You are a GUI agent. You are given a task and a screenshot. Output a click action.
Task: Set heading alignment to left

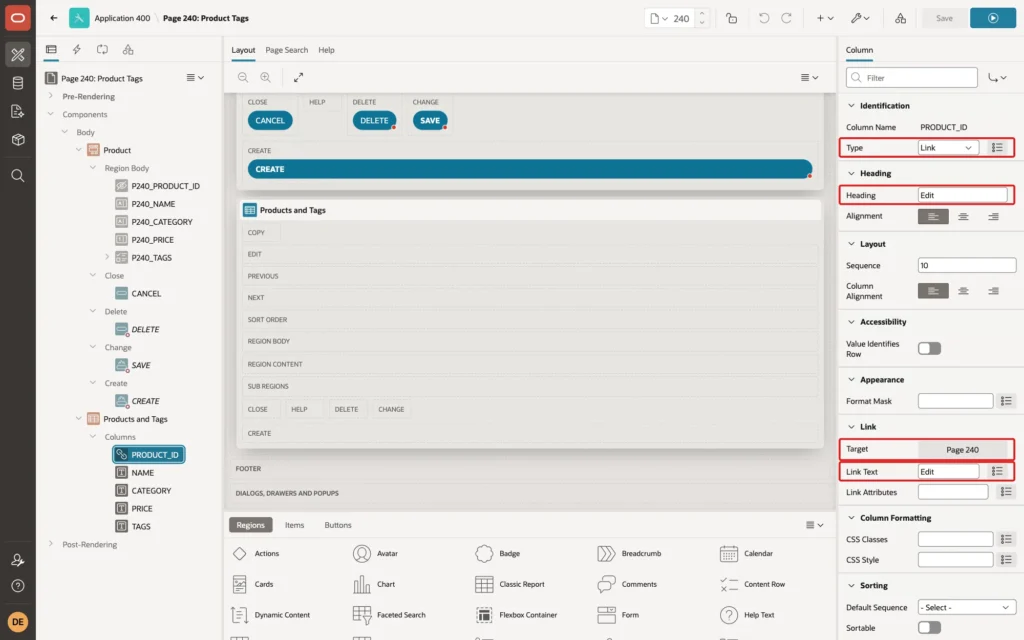pyautogui.click(x=933, y=216)
